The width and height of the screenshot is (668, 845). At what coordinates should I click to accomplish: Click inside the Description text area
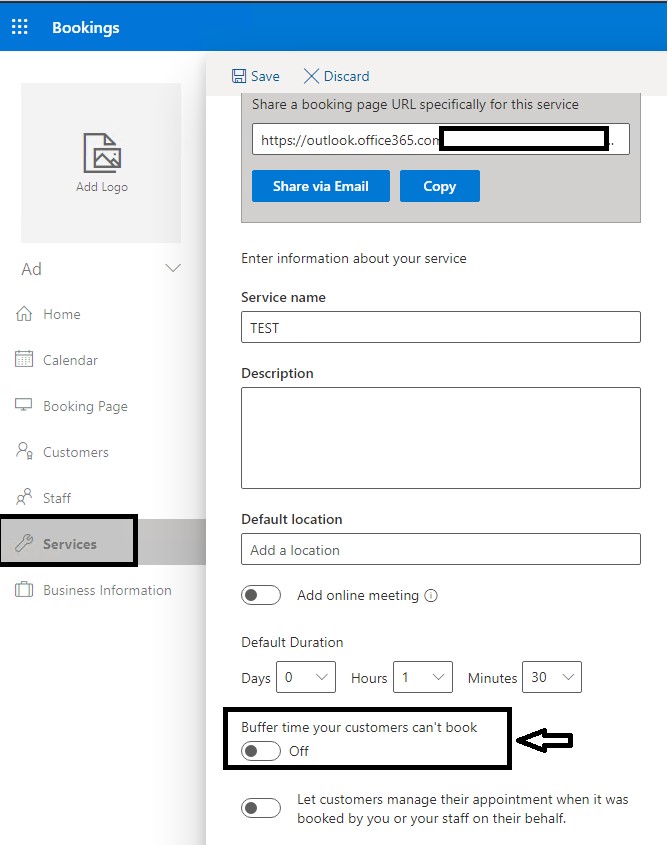click(441, 438)
